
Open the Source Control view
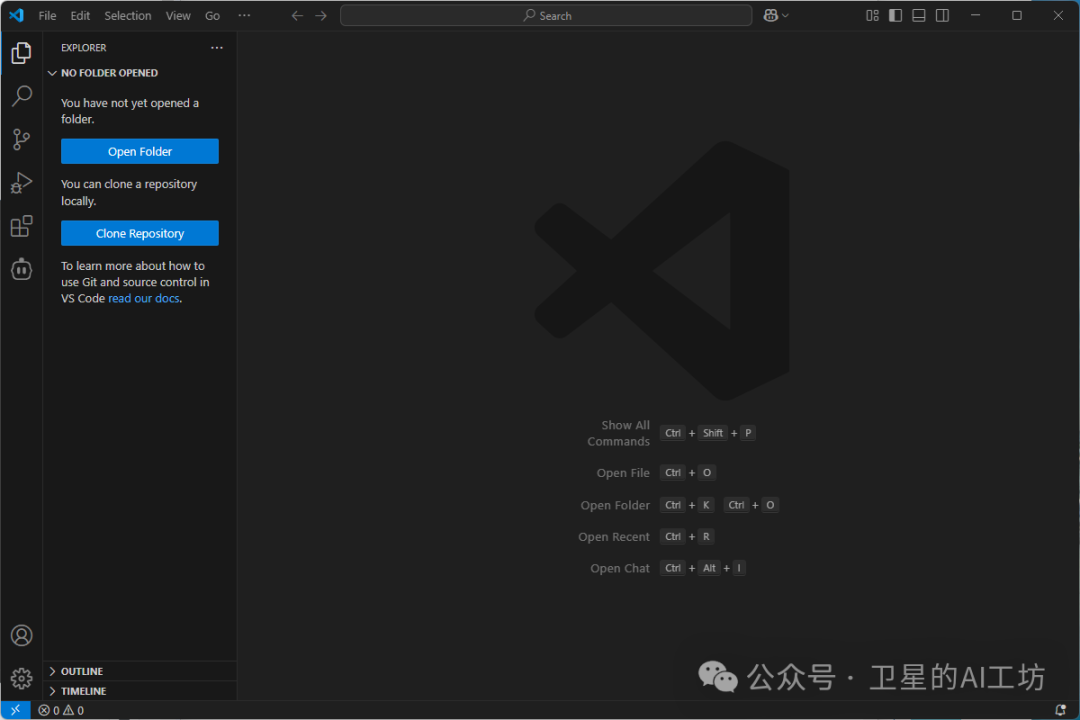[21, 140]
